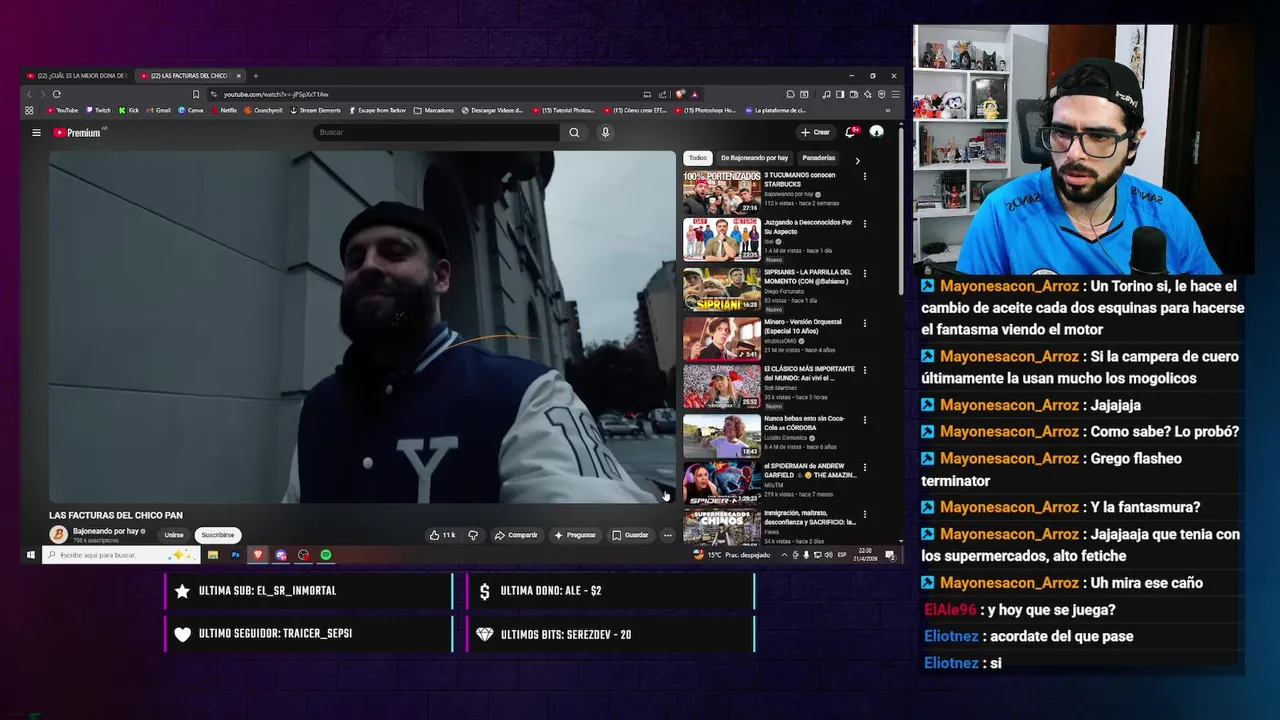1280x720 pixels.
Task: Reload the page in the browser
Action: click(56, 94)
